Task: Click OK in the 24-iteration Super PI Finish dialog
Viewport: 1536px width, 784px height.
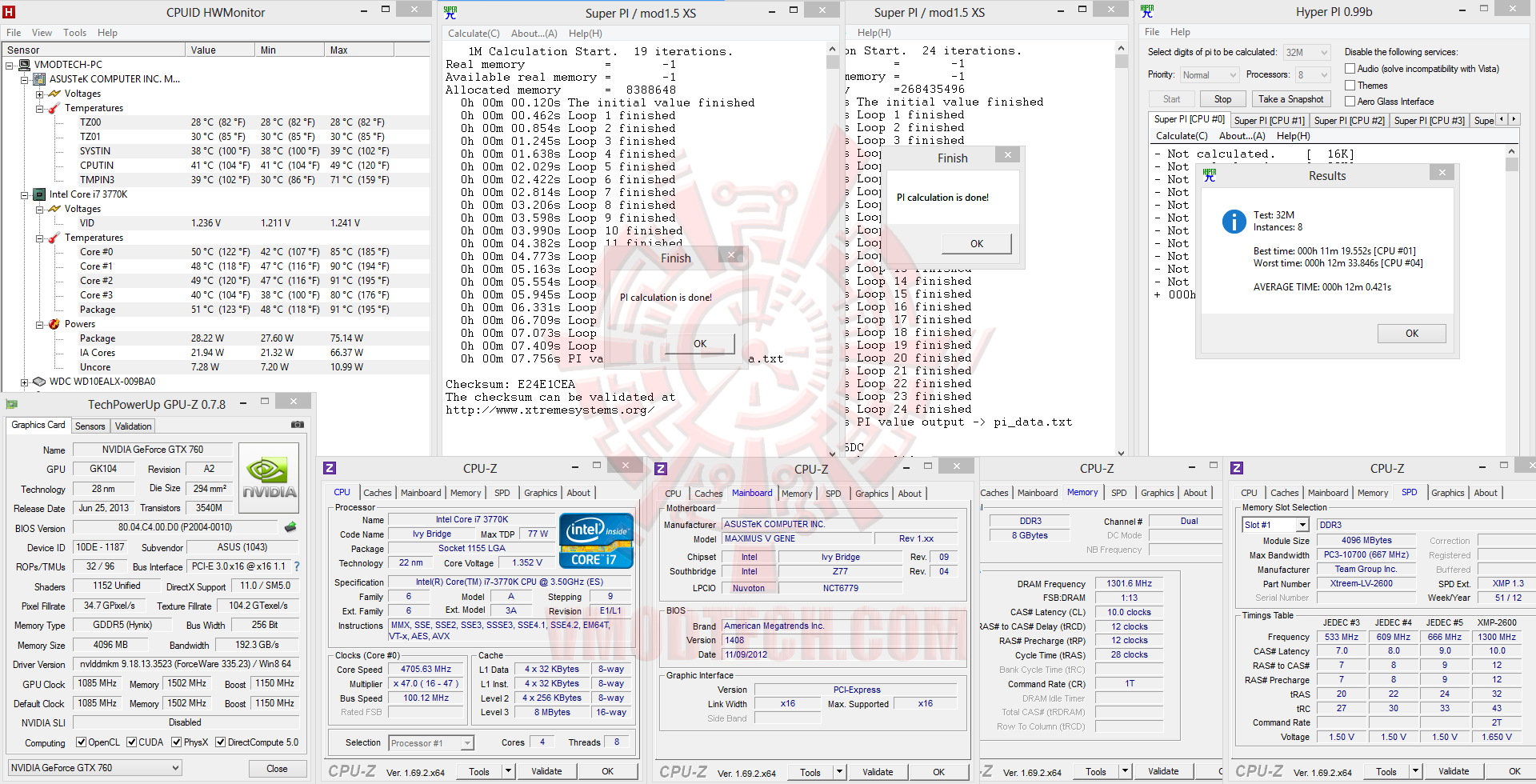Action: [977, 244]
